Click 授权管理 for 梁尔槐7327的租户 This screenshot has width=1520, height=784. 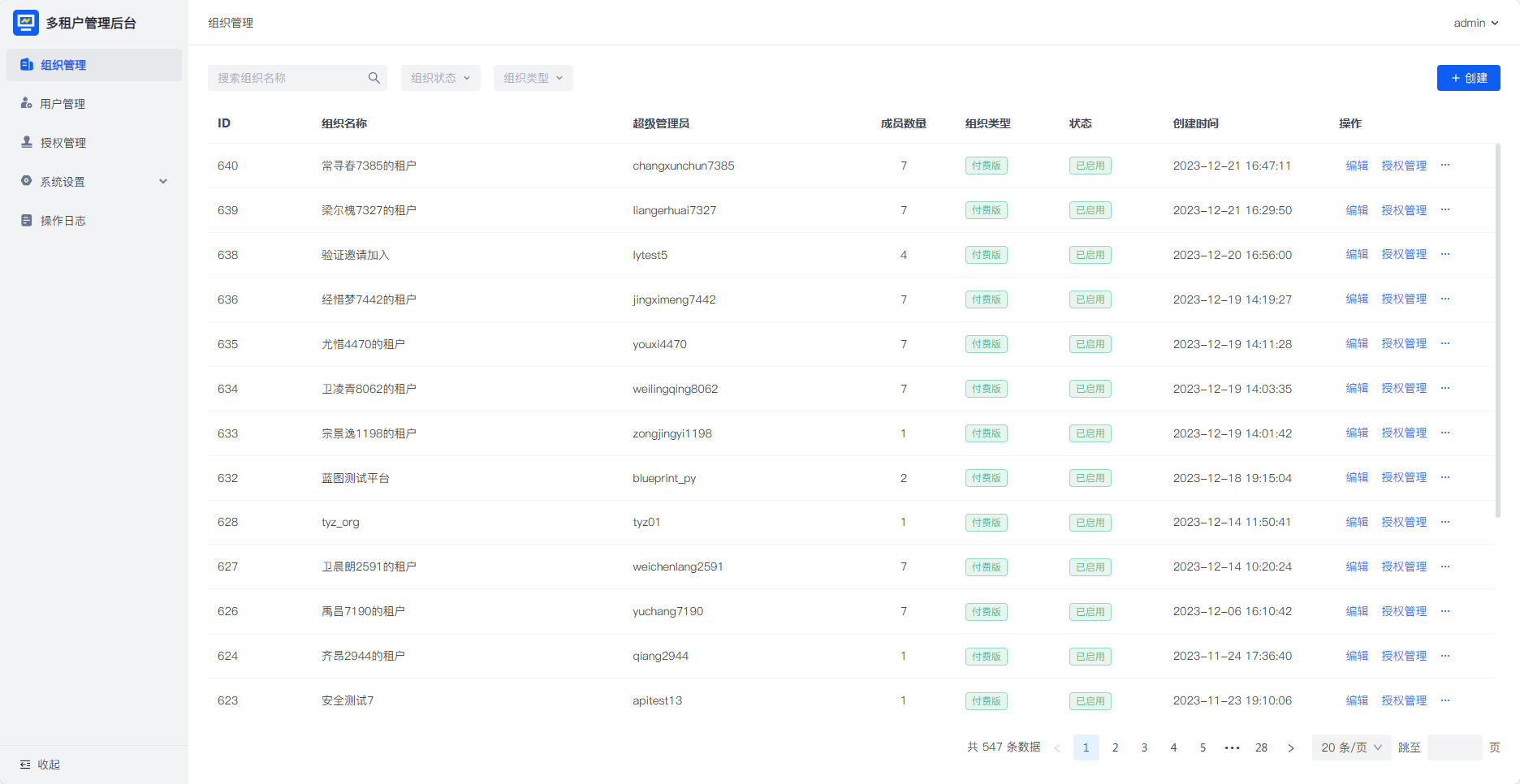point(1404,210)
